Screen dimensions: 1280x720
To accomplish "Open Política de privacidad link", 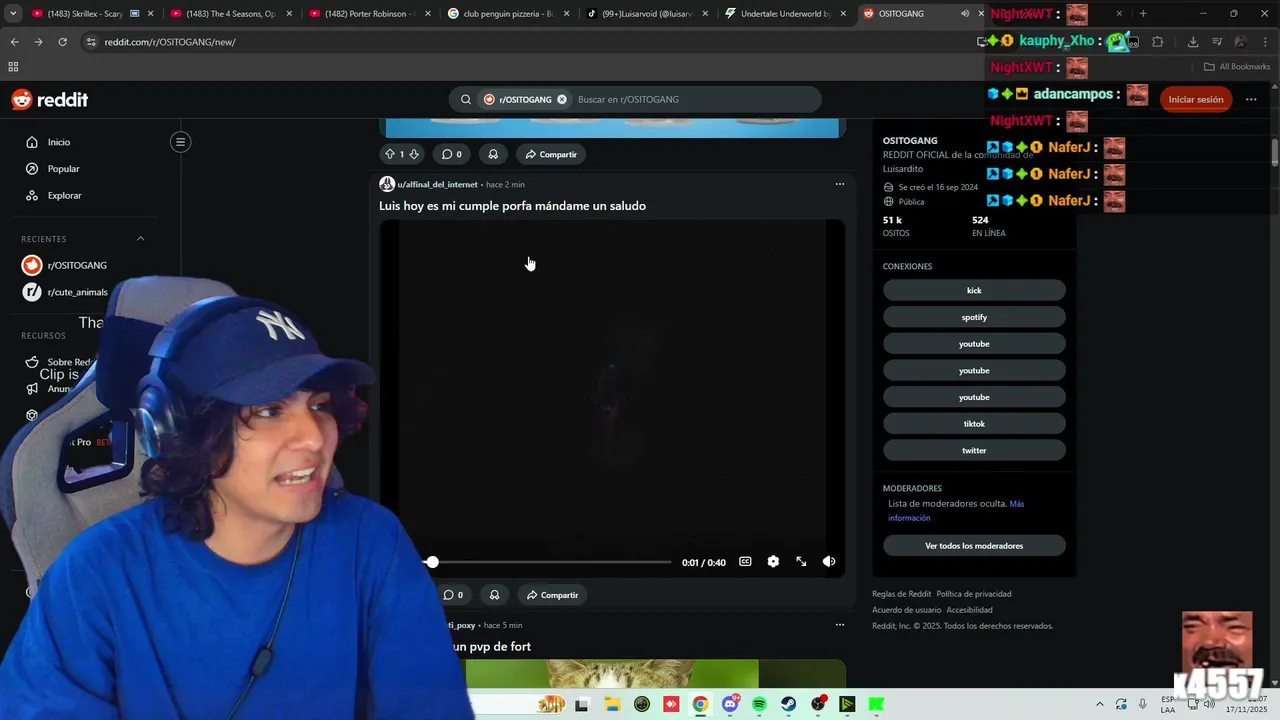I will [x=973, y=594].
